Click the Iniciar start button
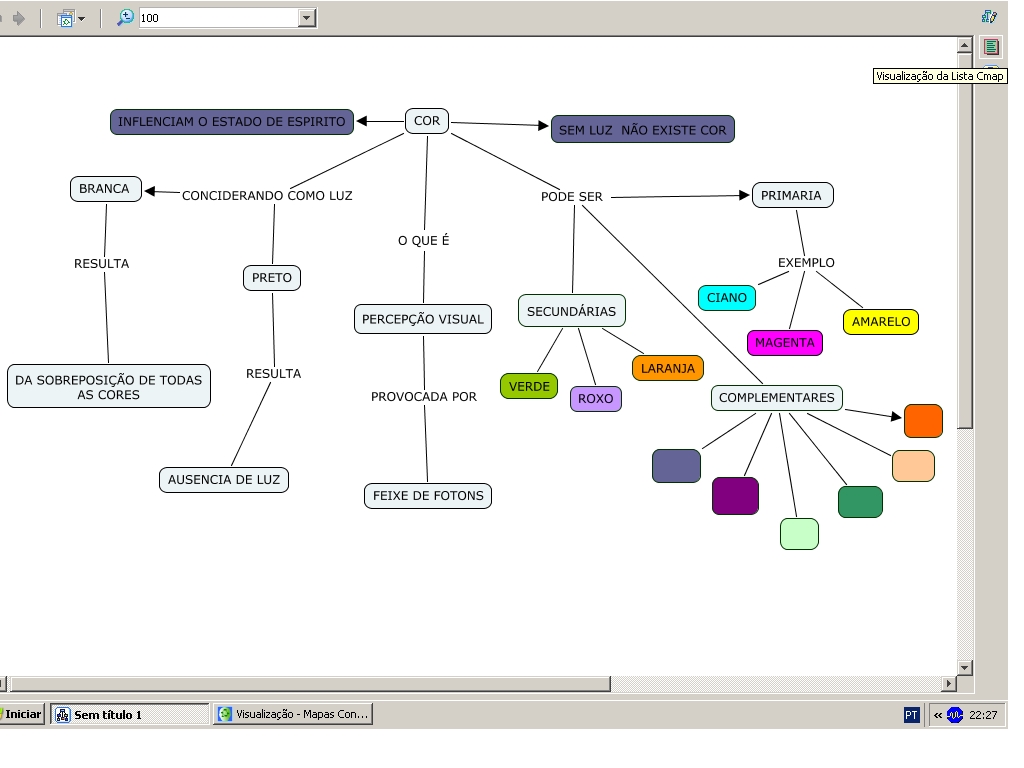This screenshot has width=1024, height=768. pyautogui.click(x=22, y=714)
